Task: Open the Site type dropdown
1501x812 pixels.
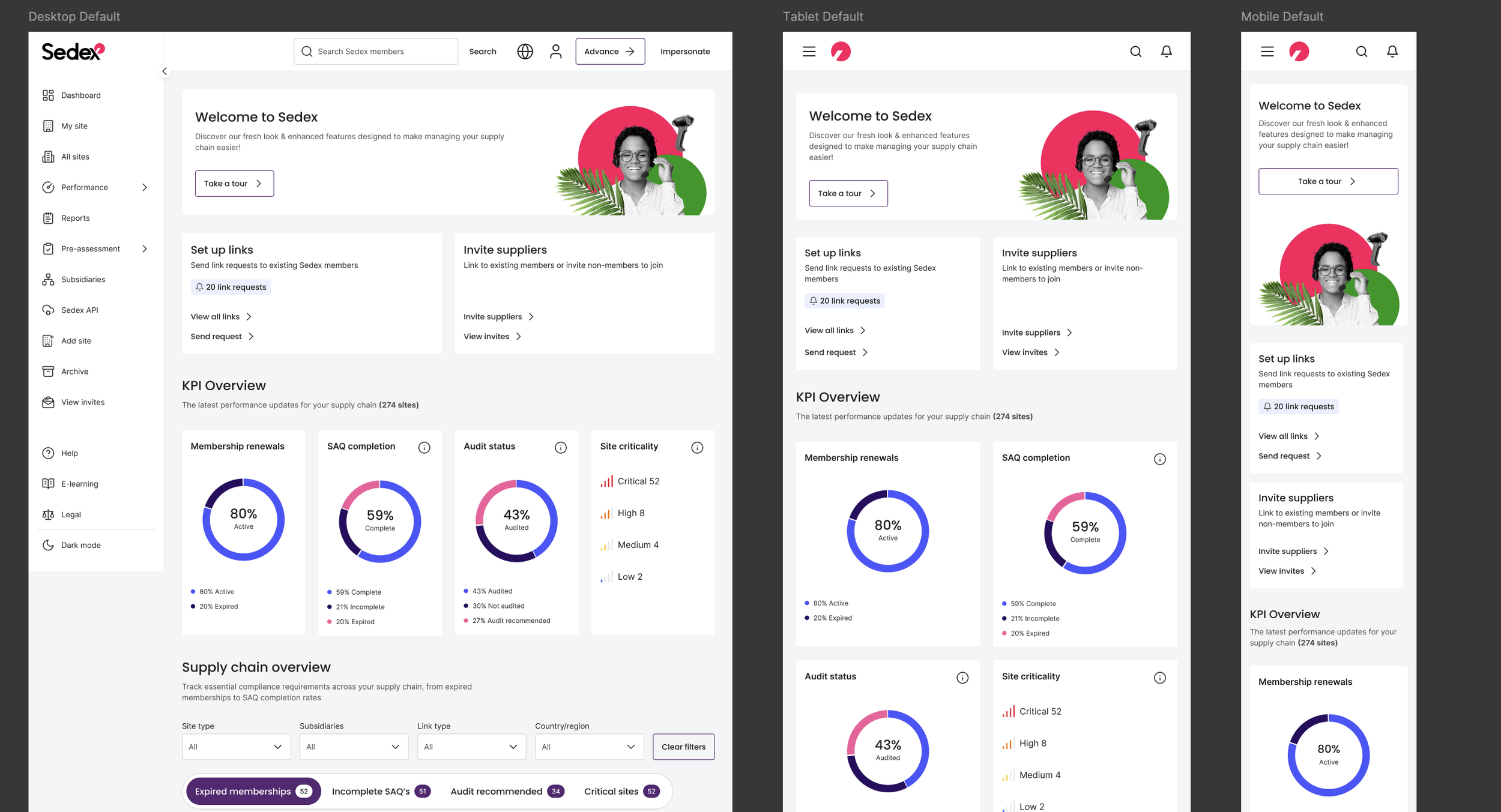Action: [x=236, y=747]
